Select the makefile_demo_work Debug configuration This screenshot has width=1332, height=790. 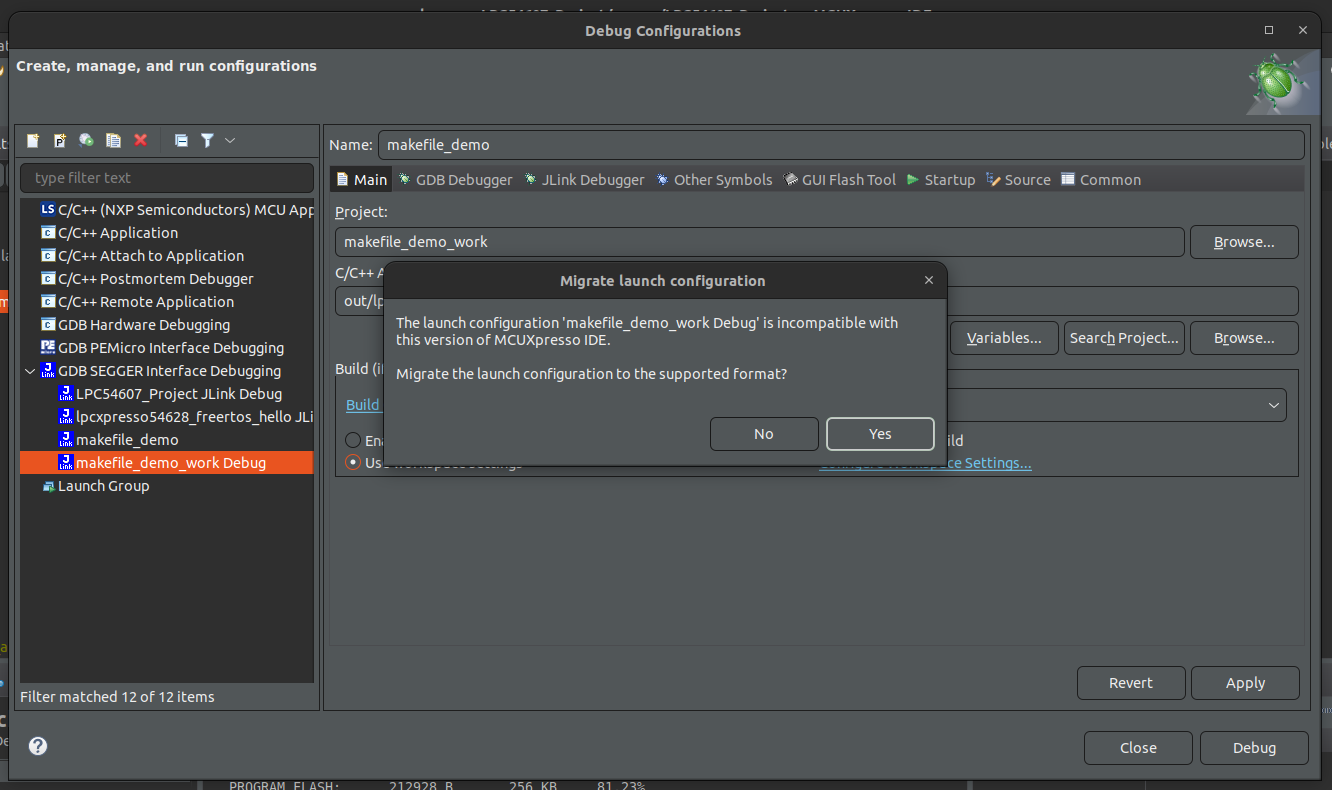[x=166, y=463]
